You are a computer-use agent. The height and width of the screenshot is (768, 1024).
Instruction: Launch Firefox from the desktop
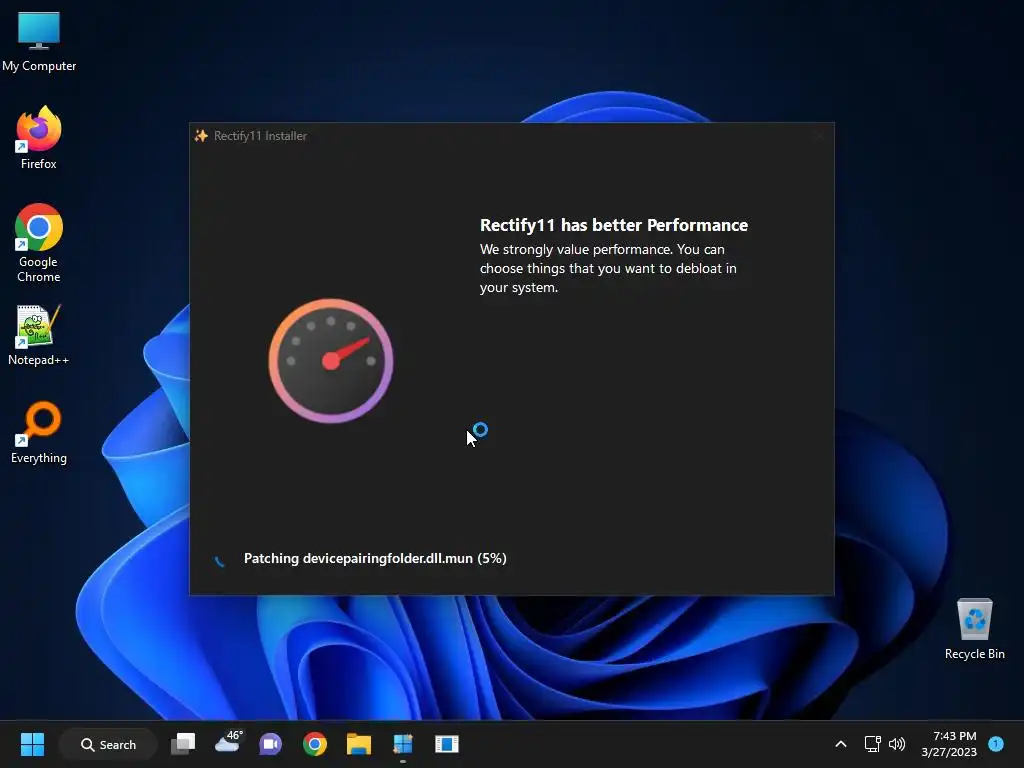tap(39, 138)
